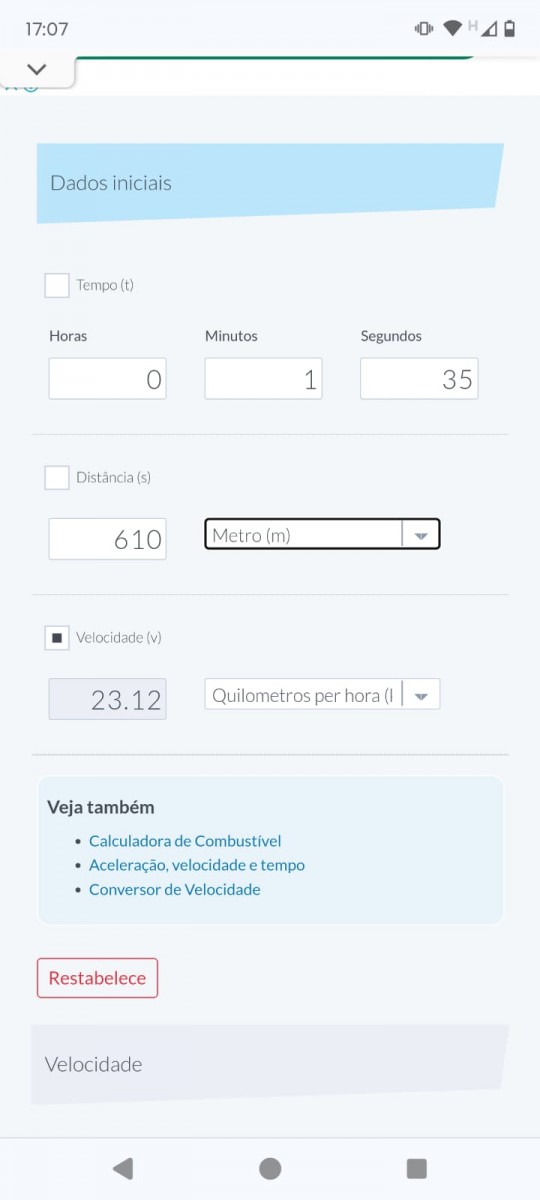Open the Quilometros per hora dropdown
The width and height of the screenshot is (540, 1200).
[x=322, y=695]
